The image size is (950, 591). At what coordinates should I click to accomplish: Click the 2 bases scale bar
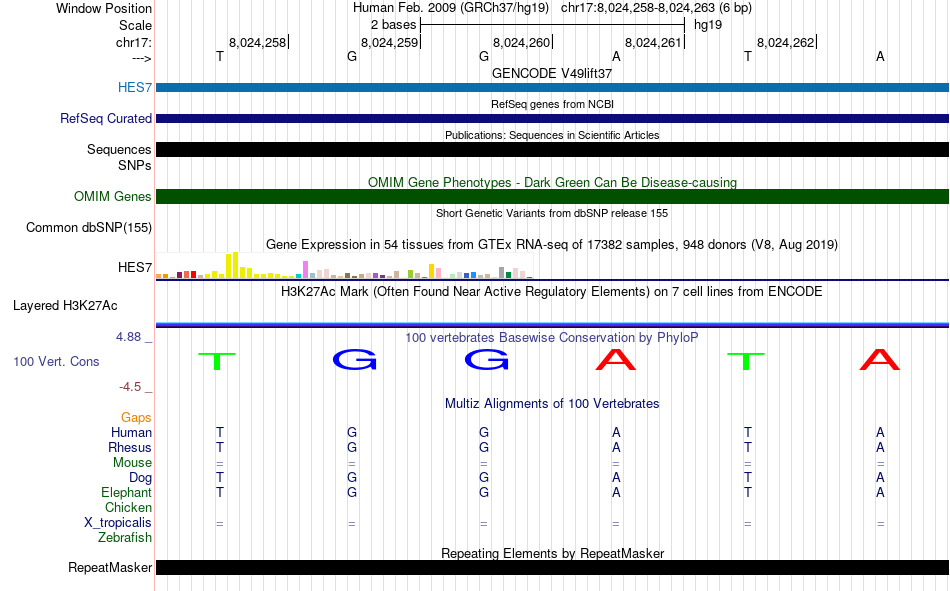(x=552, y=25)
